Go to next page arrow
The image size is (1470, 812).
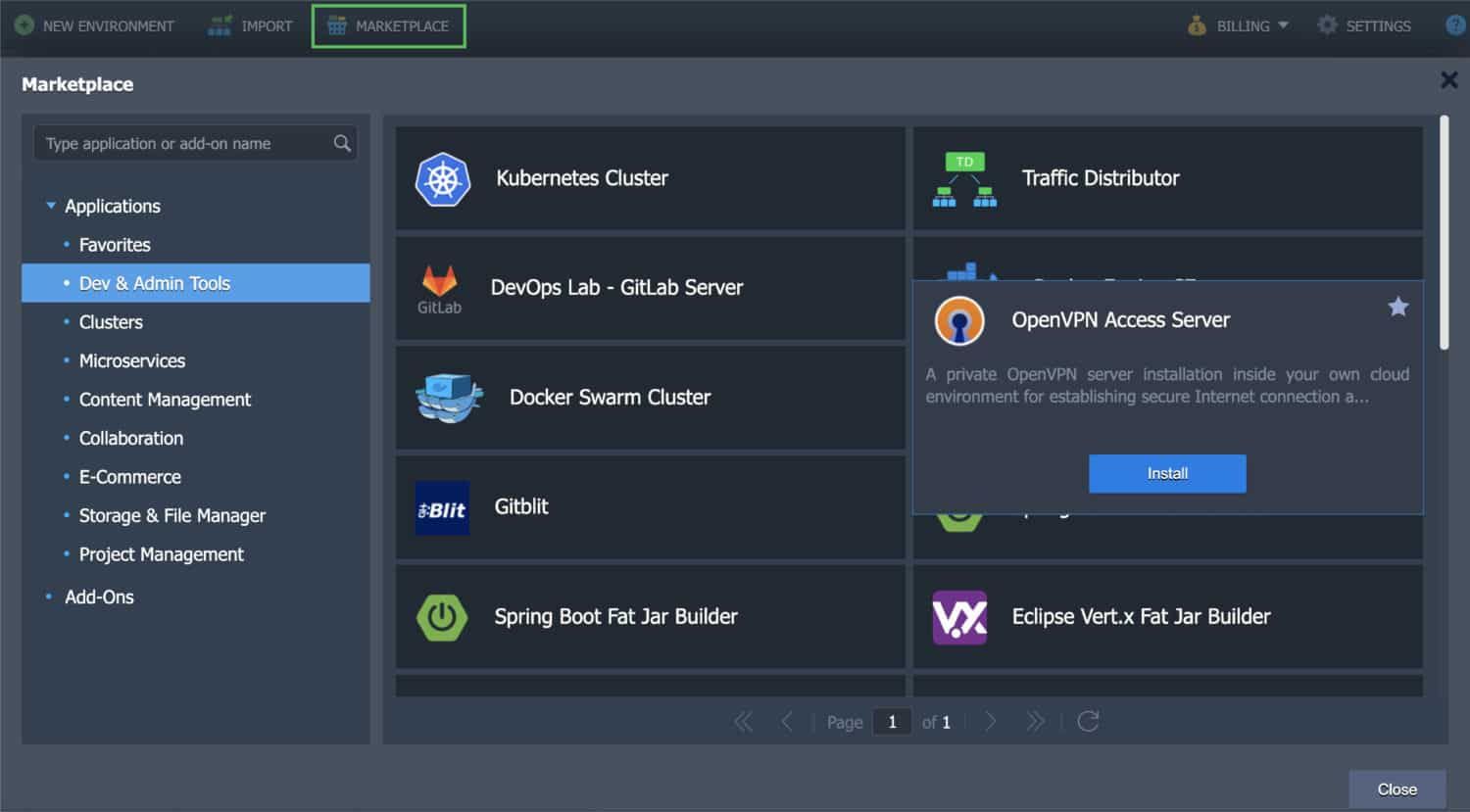[x=991, y=722]
